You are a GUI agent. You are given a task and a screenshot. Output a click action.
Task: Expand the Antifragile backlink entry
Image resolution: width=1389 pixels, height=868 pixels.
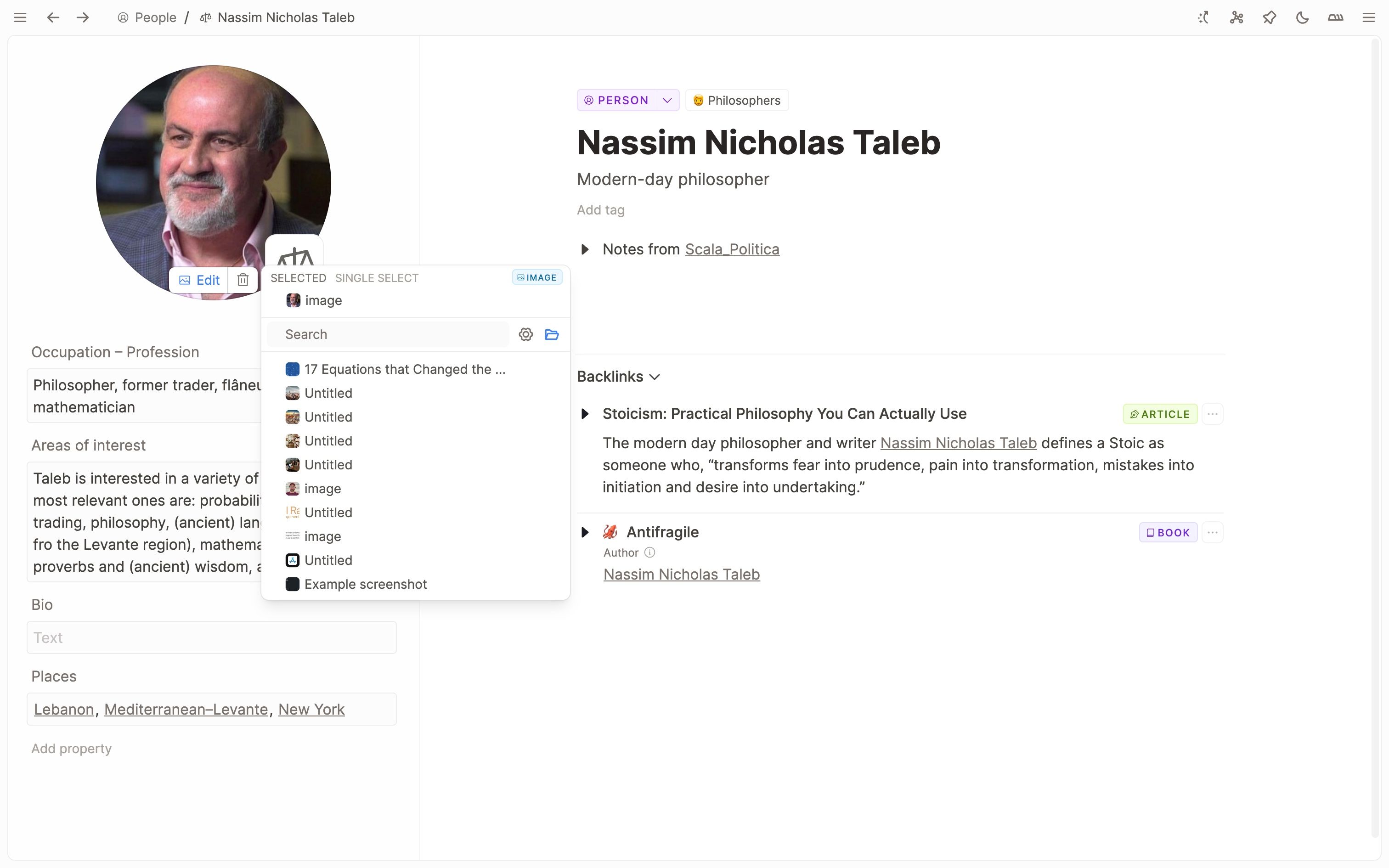click(x=585, y=532)
